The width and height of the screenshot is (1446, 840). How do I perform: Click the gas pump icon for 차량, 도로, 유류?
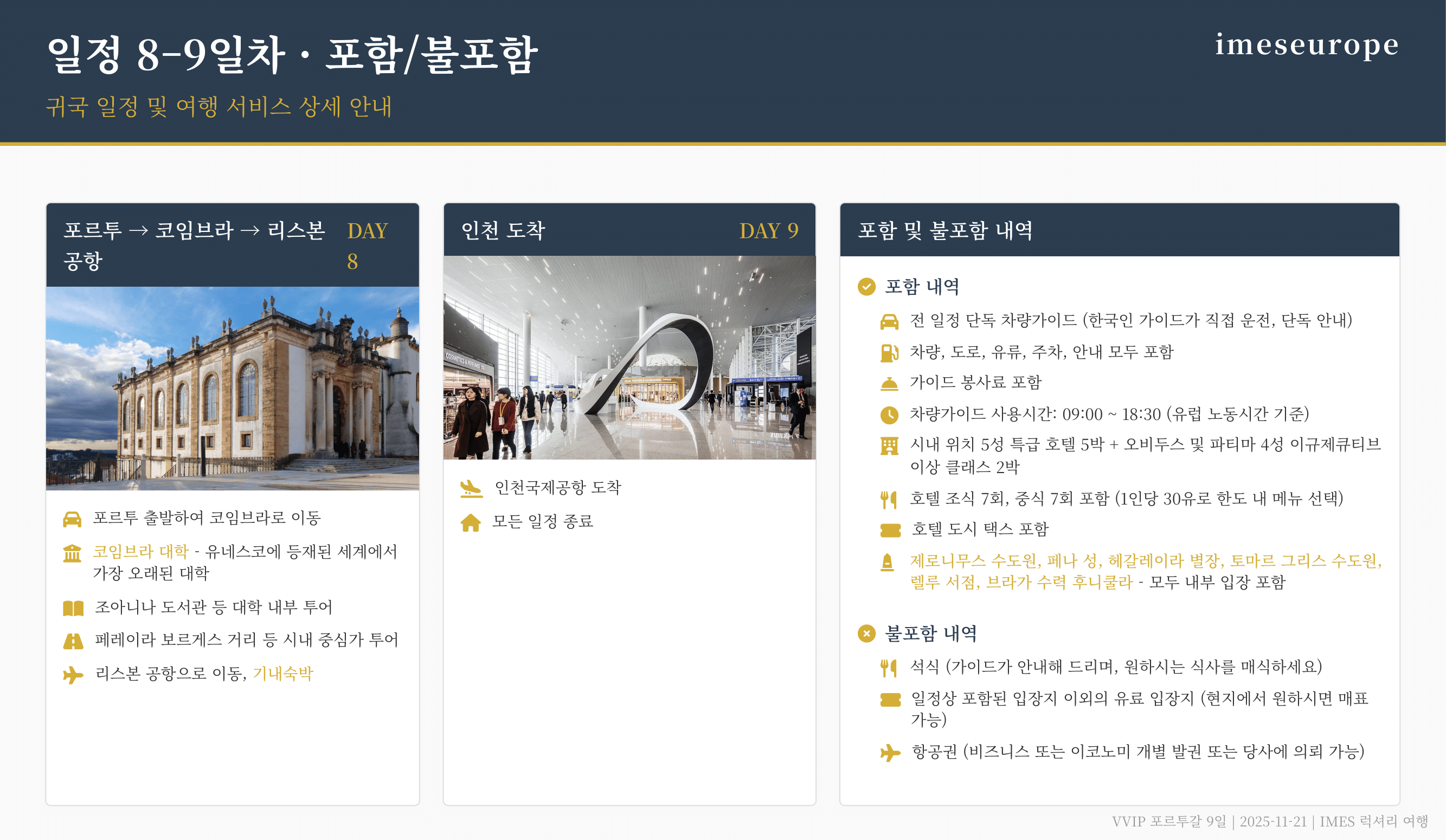tap(889, 353)
